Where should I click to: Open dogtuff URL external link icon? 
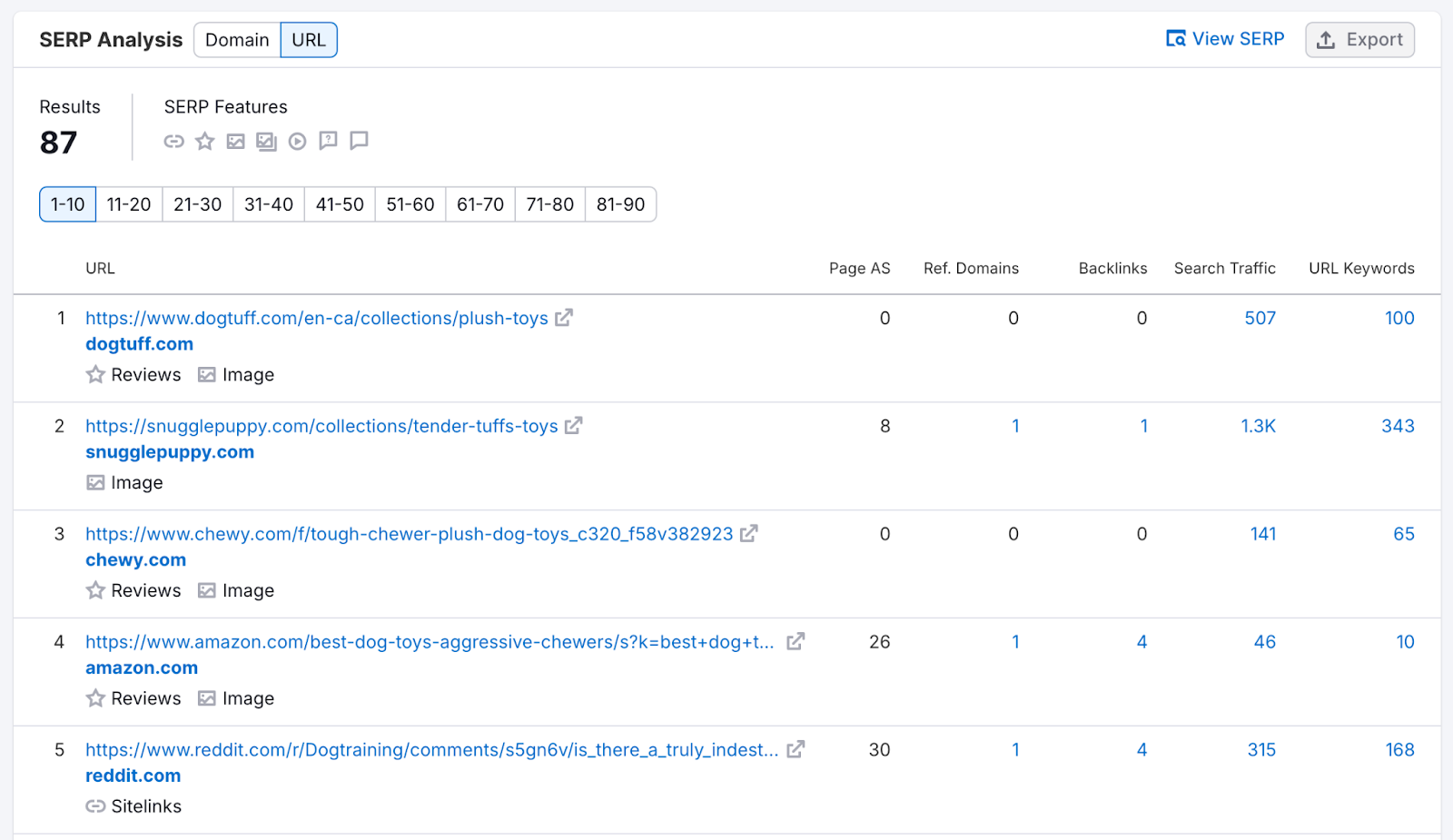564,318
